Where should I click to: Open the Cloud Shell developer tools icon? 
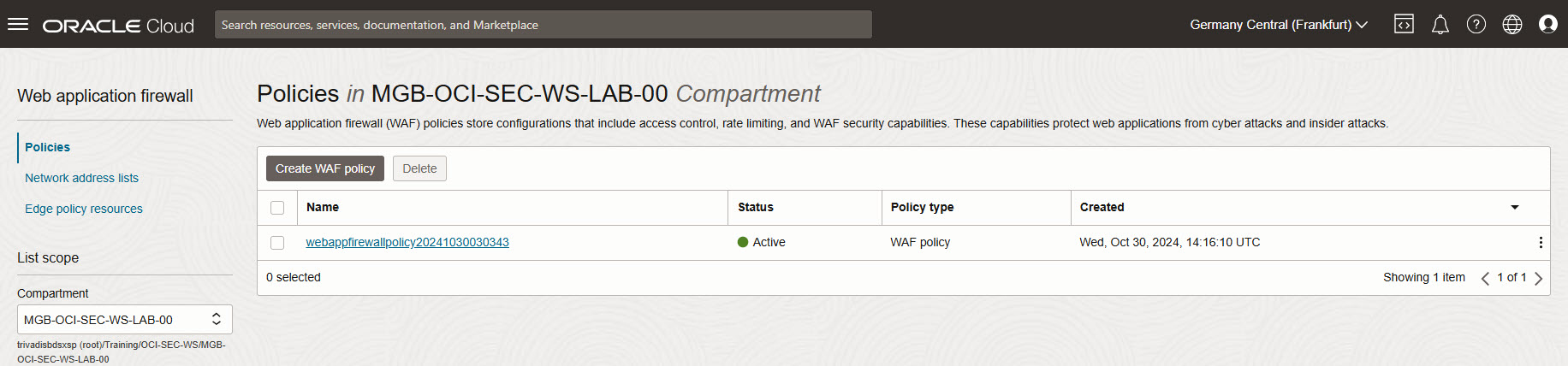click(1404, 24)
